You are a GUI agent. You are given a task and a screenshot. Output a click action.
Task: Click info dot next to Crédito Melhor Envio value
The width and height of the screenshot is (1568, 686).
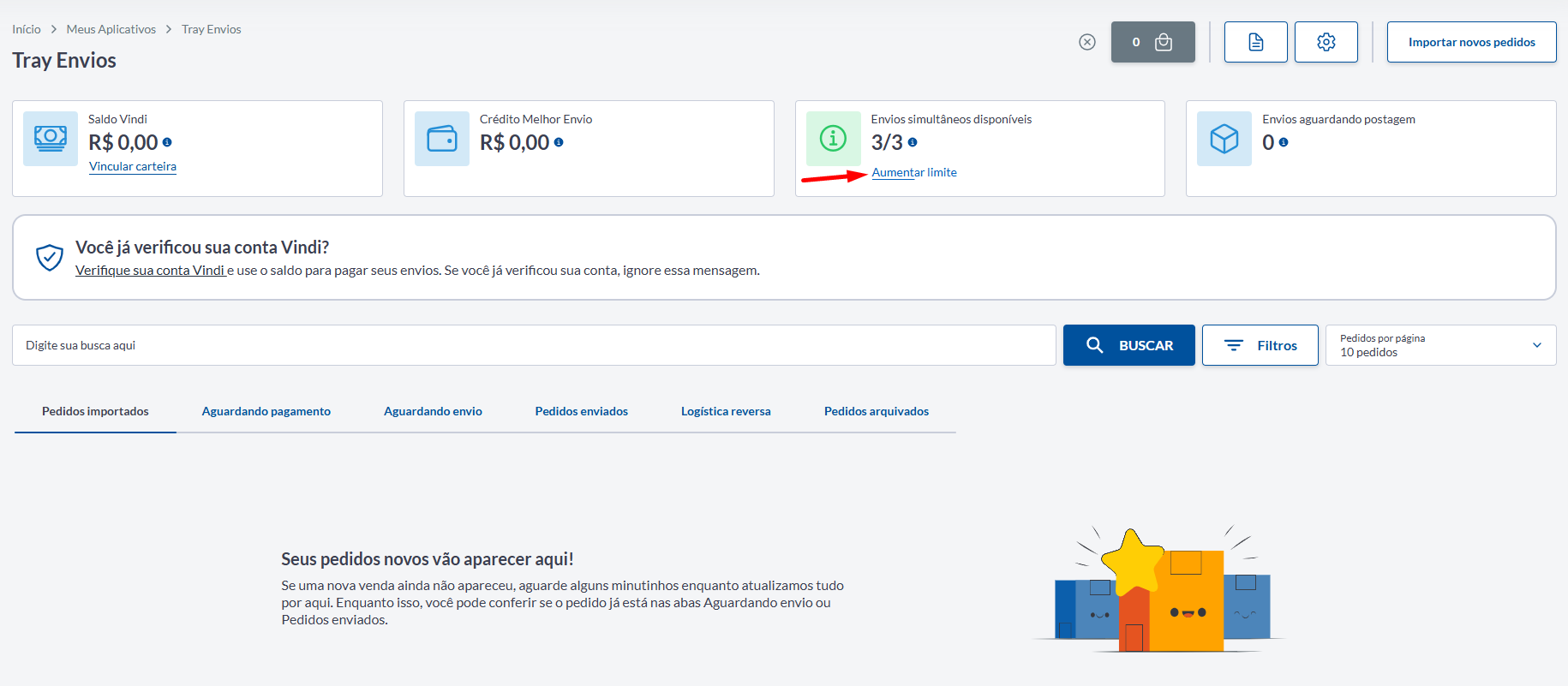pos(559,143)
